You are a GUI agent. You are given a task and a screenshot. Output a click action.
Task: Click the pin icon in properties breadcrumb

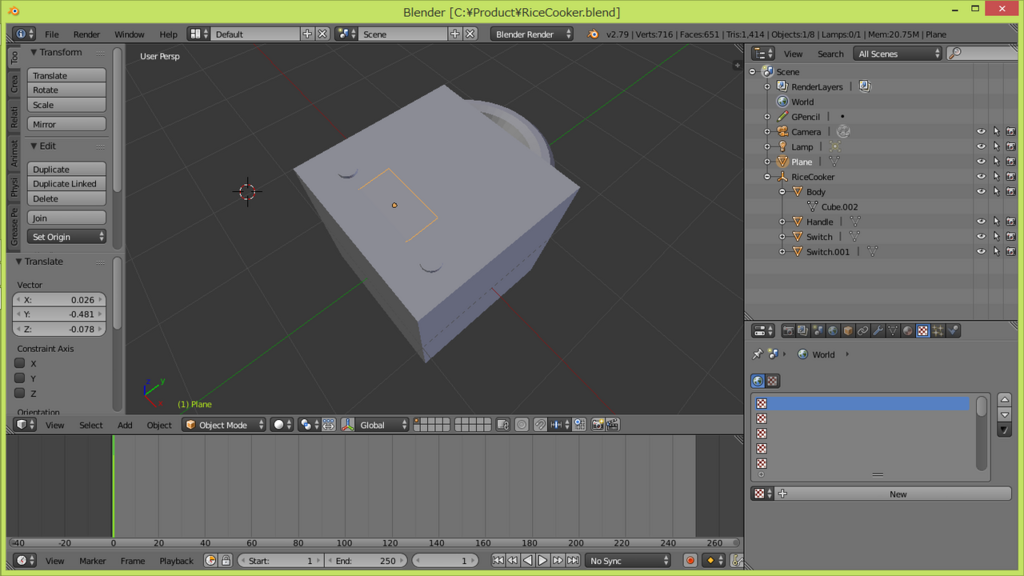click(x=757, y=354)
